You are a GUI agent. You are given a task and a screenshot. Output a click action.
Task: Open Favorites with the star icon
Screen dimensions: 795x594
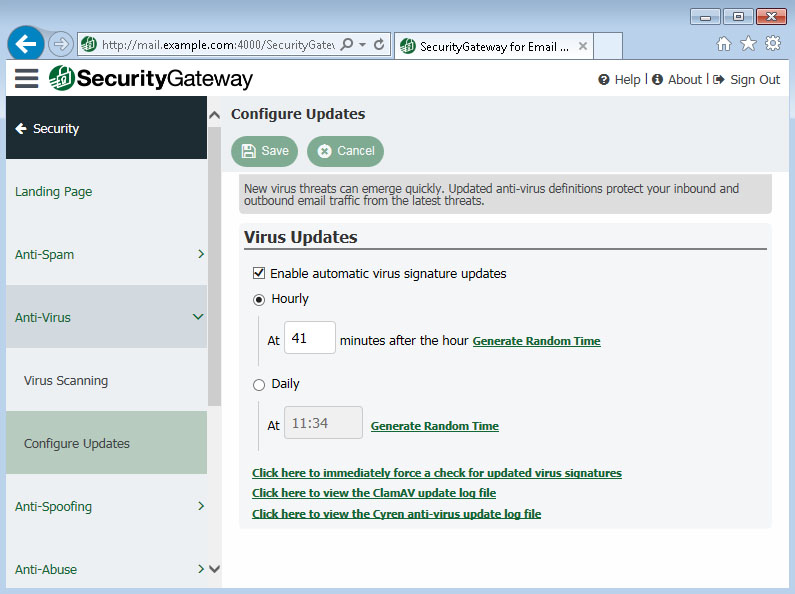click(x=748, y=44)
